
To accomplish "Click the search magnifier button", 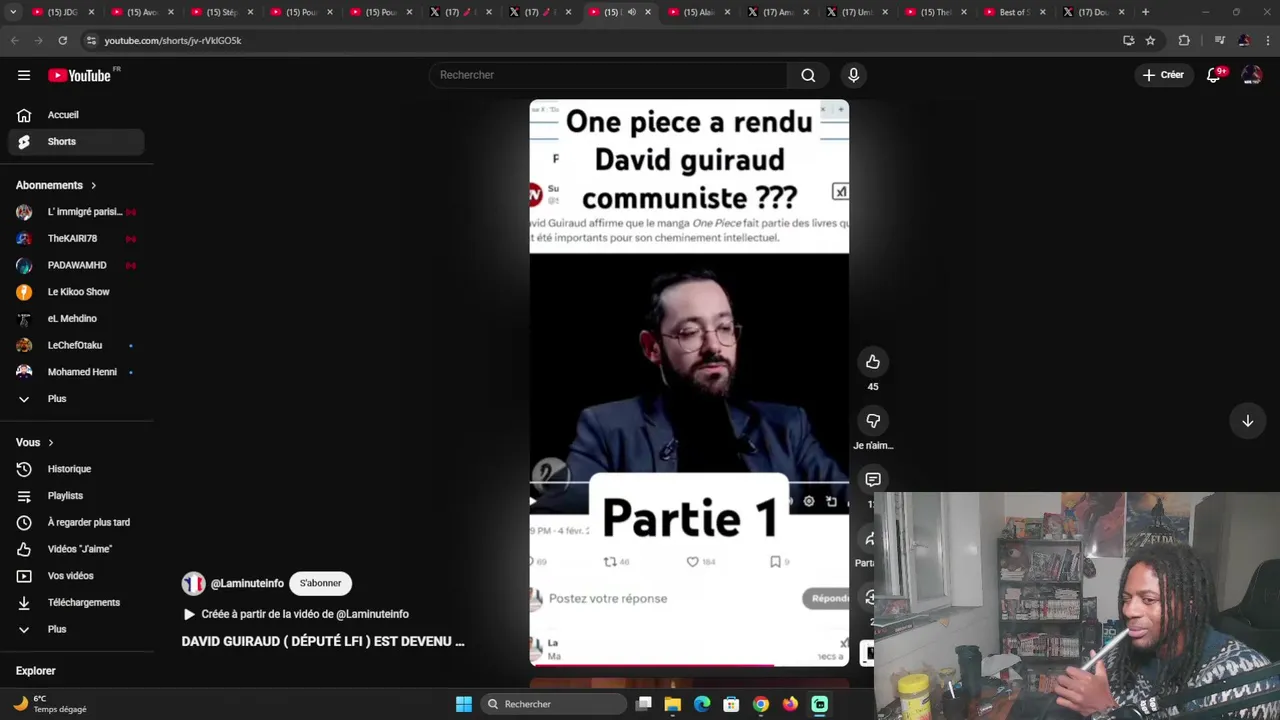I will point(808,75).
